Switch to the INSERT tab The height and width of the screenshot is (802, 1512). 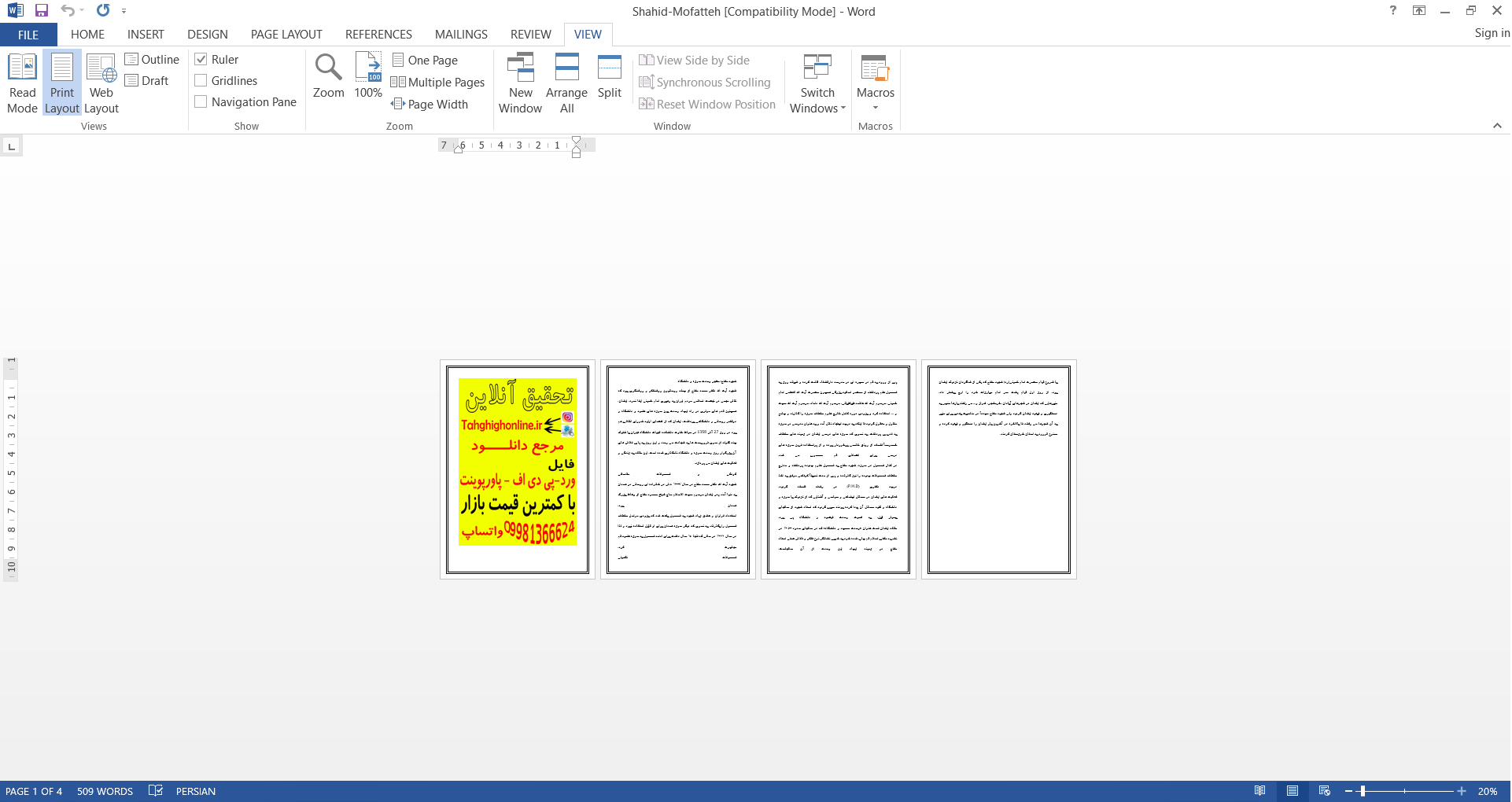[x=146, y=35]
